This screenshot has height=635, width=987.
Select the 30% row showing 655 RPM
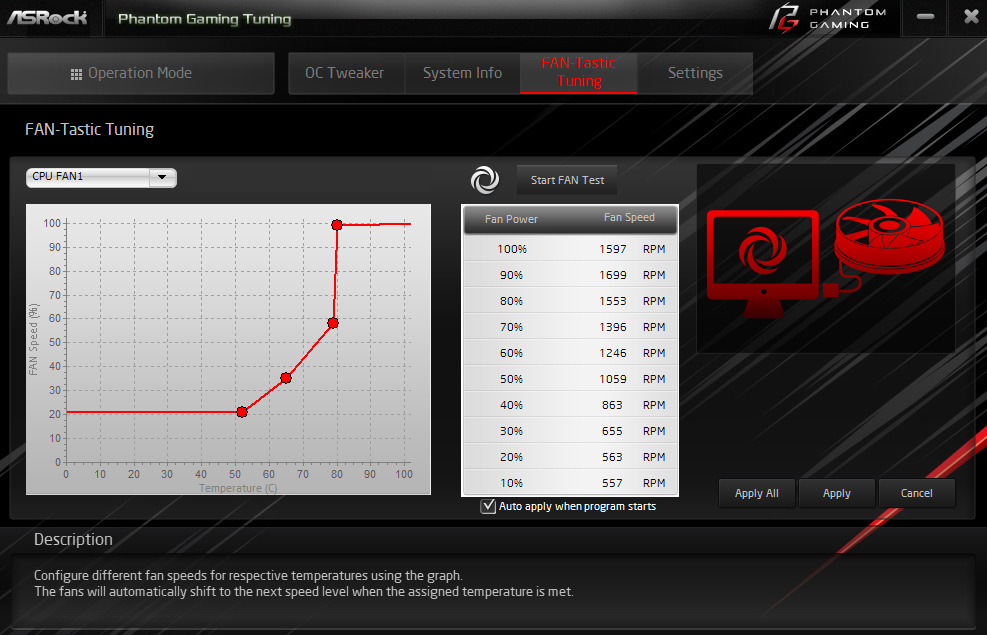(570, 431)
